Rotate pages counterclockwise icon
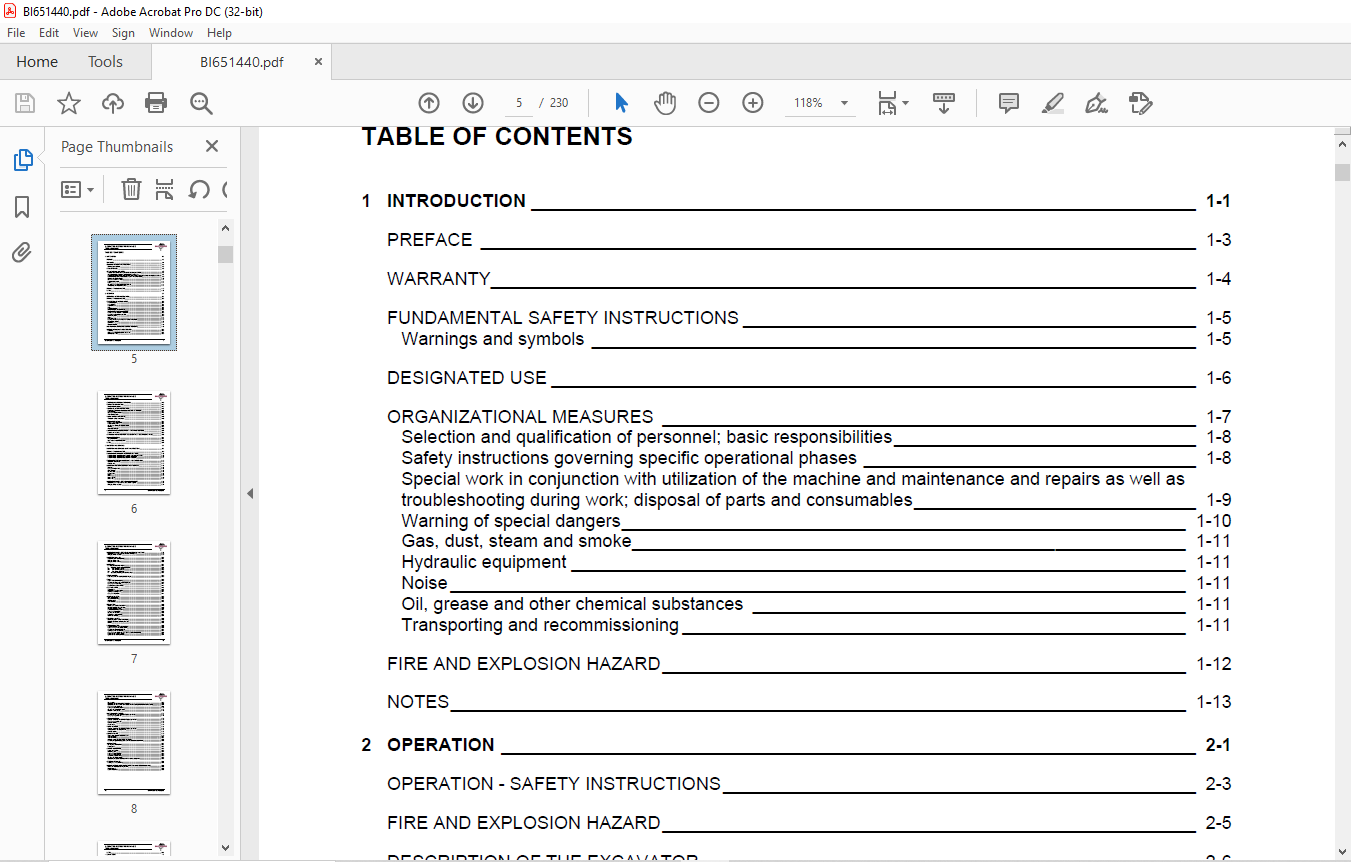1351x862 pixels. point(199,189)
